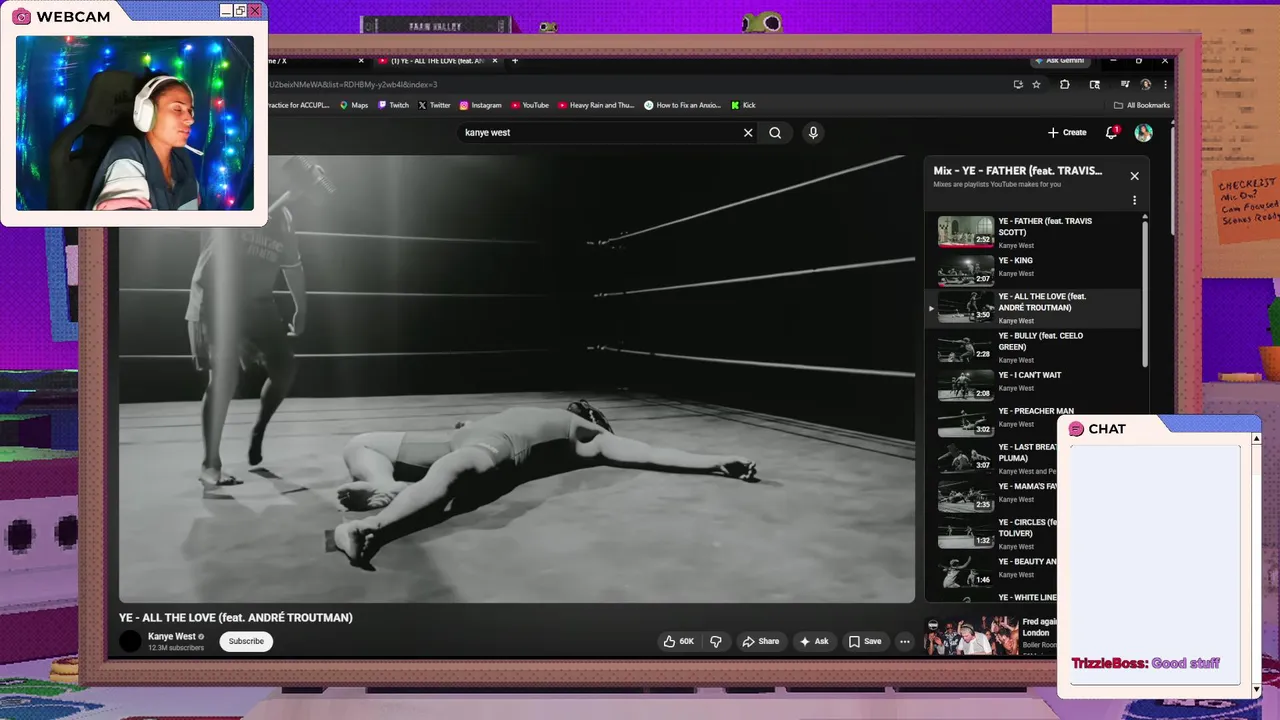Save the video to a playlist
The image size is (1280, 720).
tap(865, 641)
